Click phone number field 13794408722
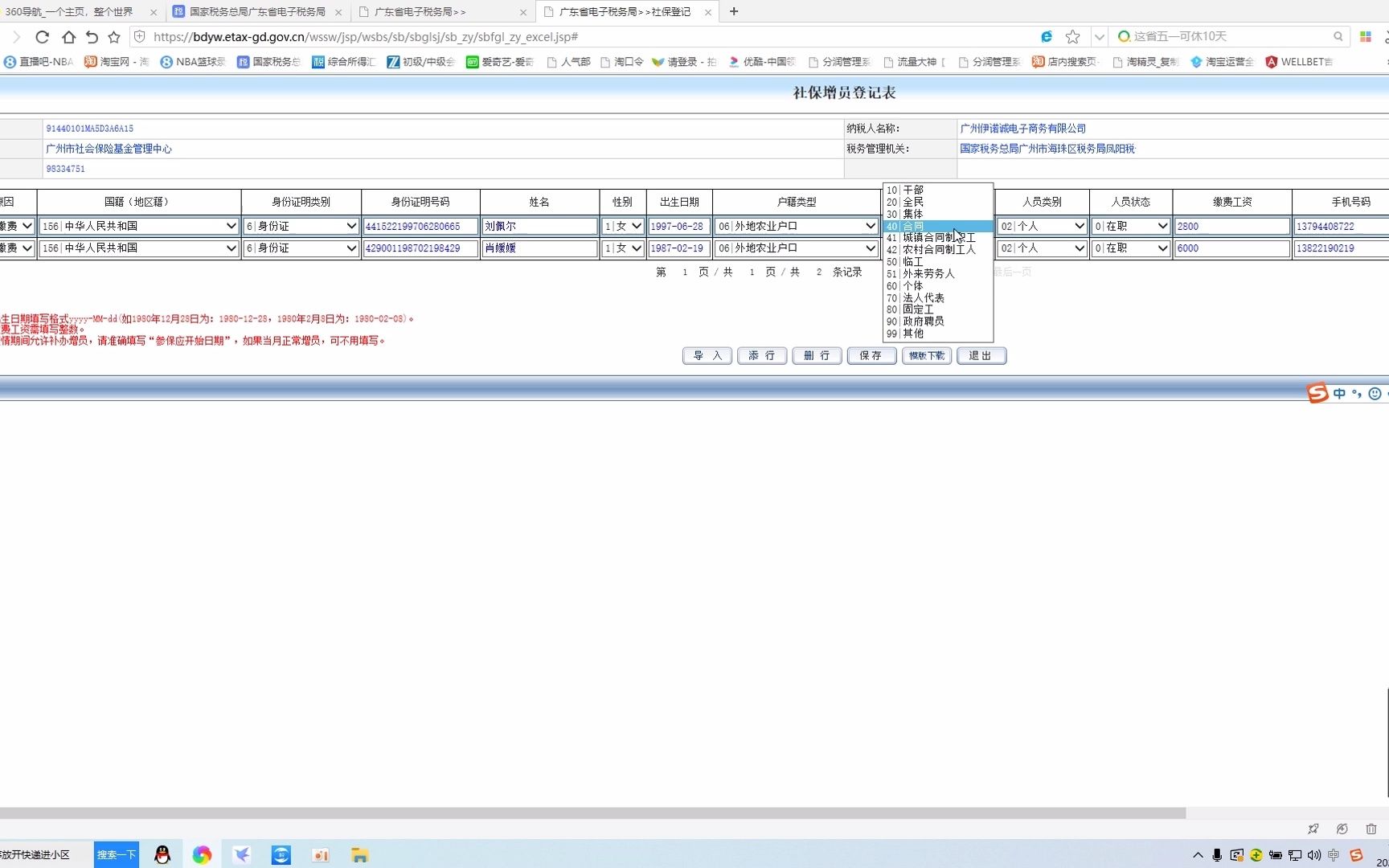The image size is (1389, 868). (x=1341, y=227)
